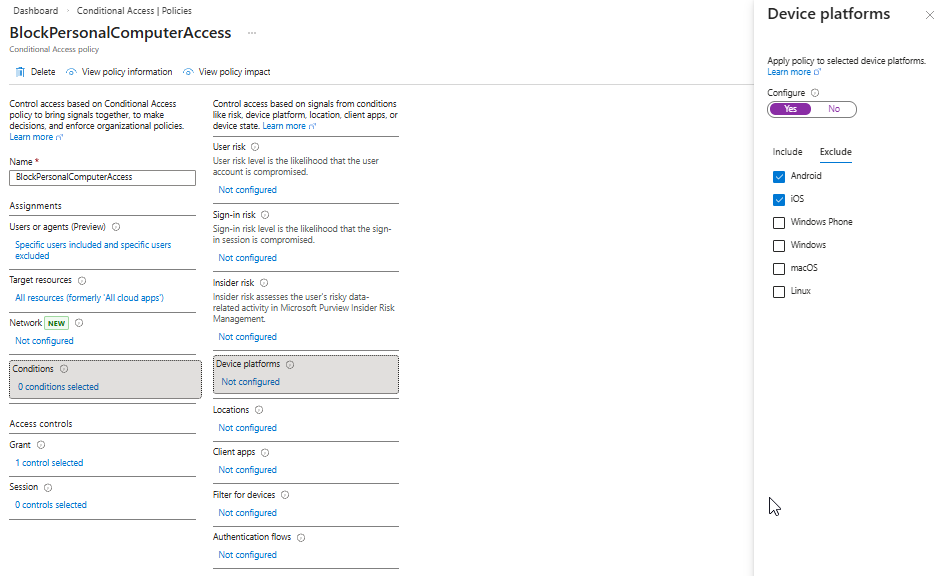Viewport: 952px width, 576px height.
Task: Click Not configured under Locations
Action: click(x=247, y=428)
